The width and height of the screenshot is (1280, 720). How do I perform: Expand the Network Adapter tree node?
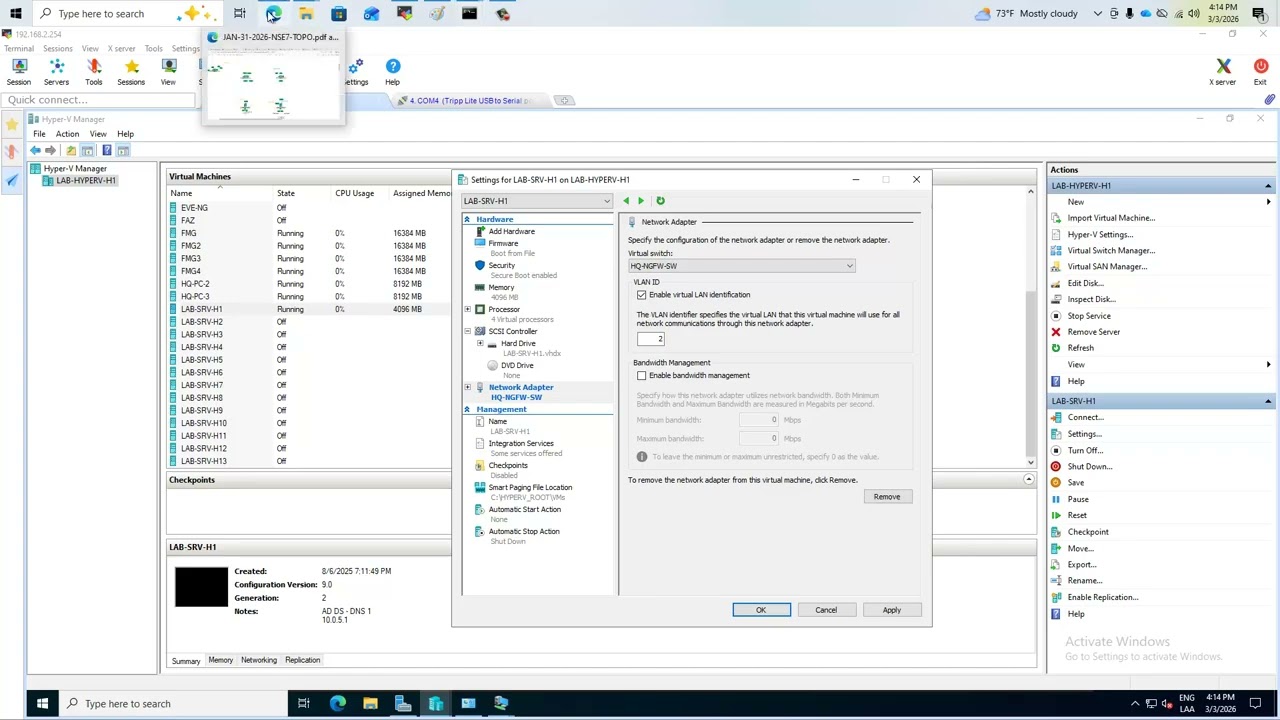click(x=467, y=387)
